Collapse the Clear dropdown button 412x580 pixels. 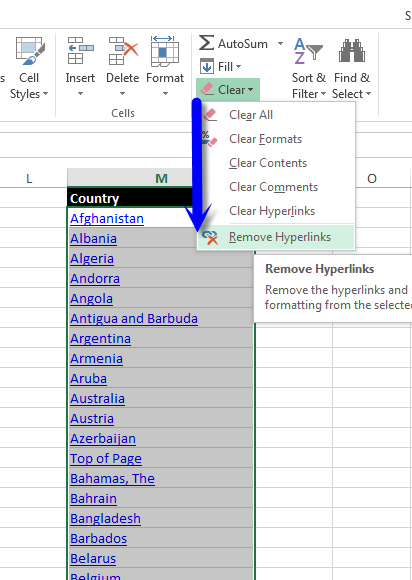click(x=228, y=90)
